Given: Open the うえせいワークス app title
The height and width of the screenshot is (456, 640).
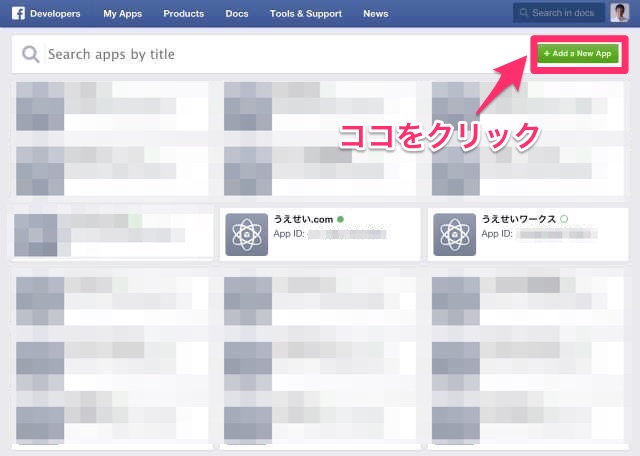Looking at the screenshot, I should [518, 219].
